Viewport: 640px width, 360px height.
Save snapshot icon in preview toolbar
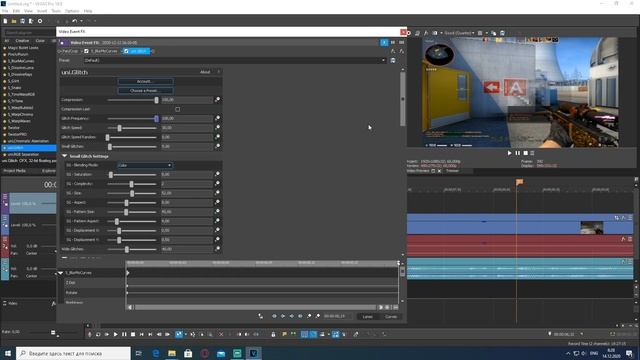click(x=502, y=33)
